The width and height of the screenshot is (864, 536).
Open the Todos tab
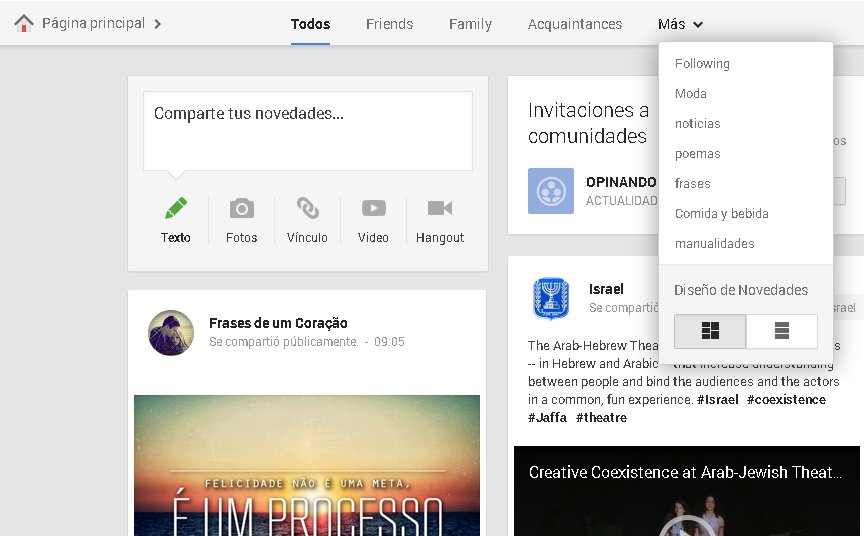pyautogui.click(x=310, y=24)
